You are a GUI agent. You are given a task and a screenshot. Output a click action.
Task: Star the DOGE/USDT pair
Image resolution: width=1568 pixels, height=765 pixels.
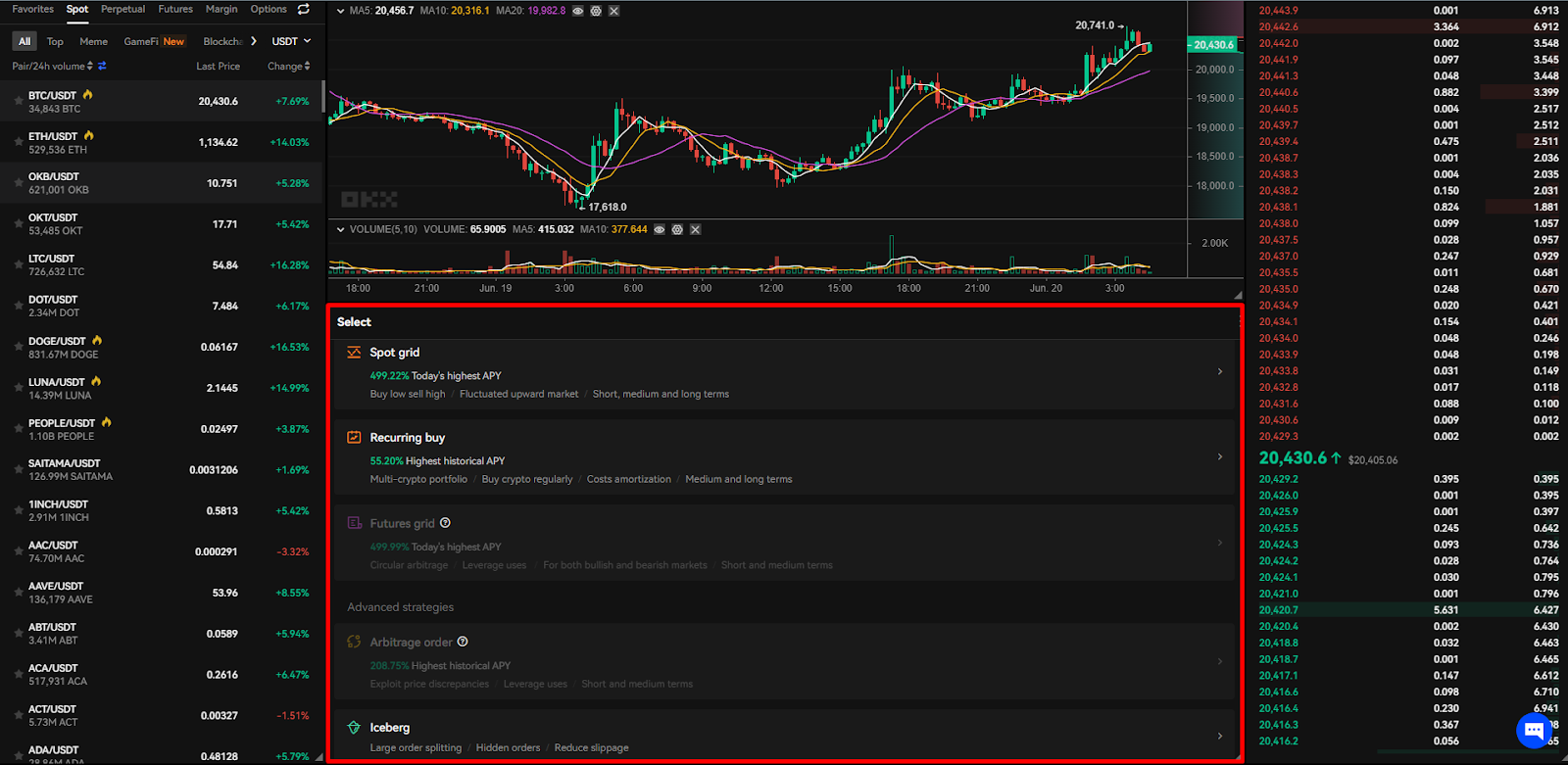click(18, 348)
